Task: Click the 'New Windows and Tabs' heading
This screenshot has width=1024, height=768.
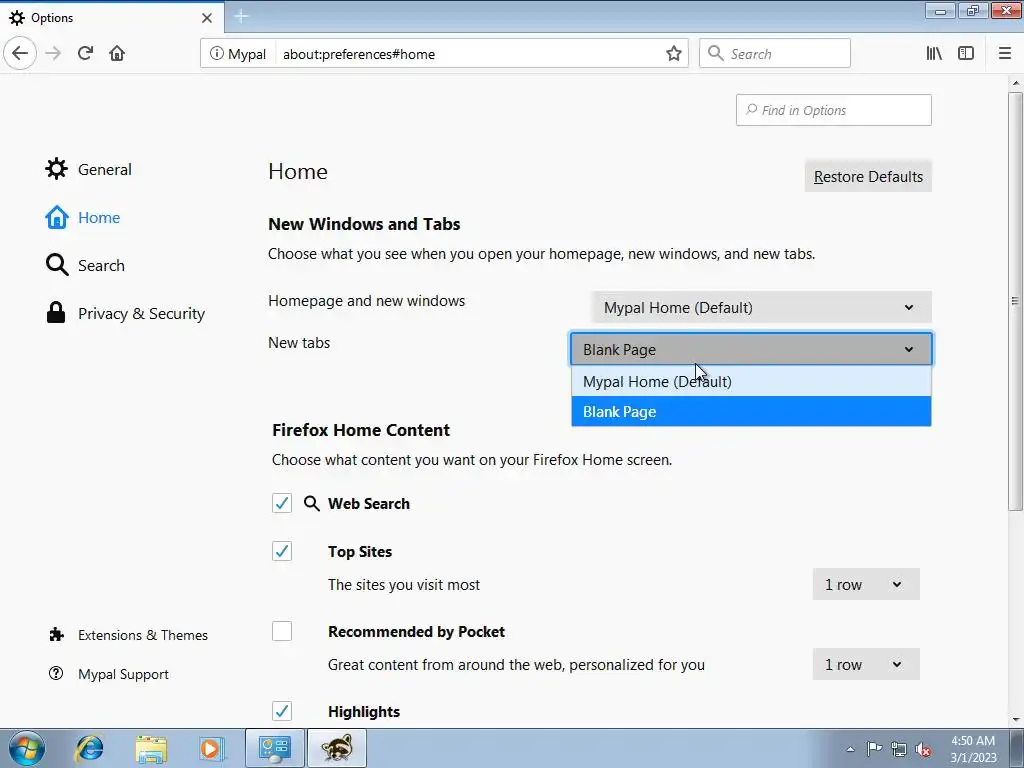Action: click(364, 224)
